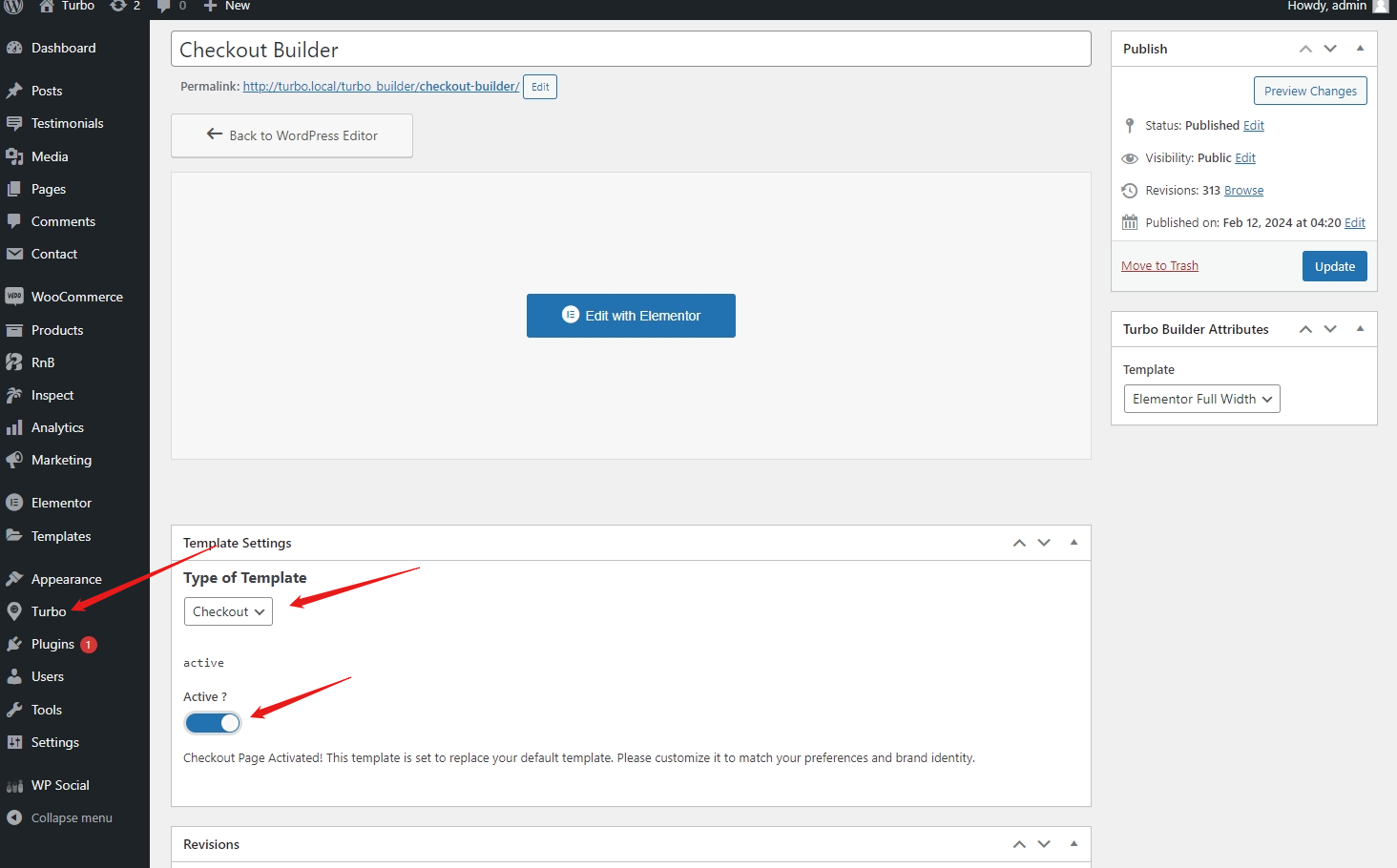Viewport: 1397px width, 868px height.
Task: Move Publish panel down
Action: [x=1330, y=49]
